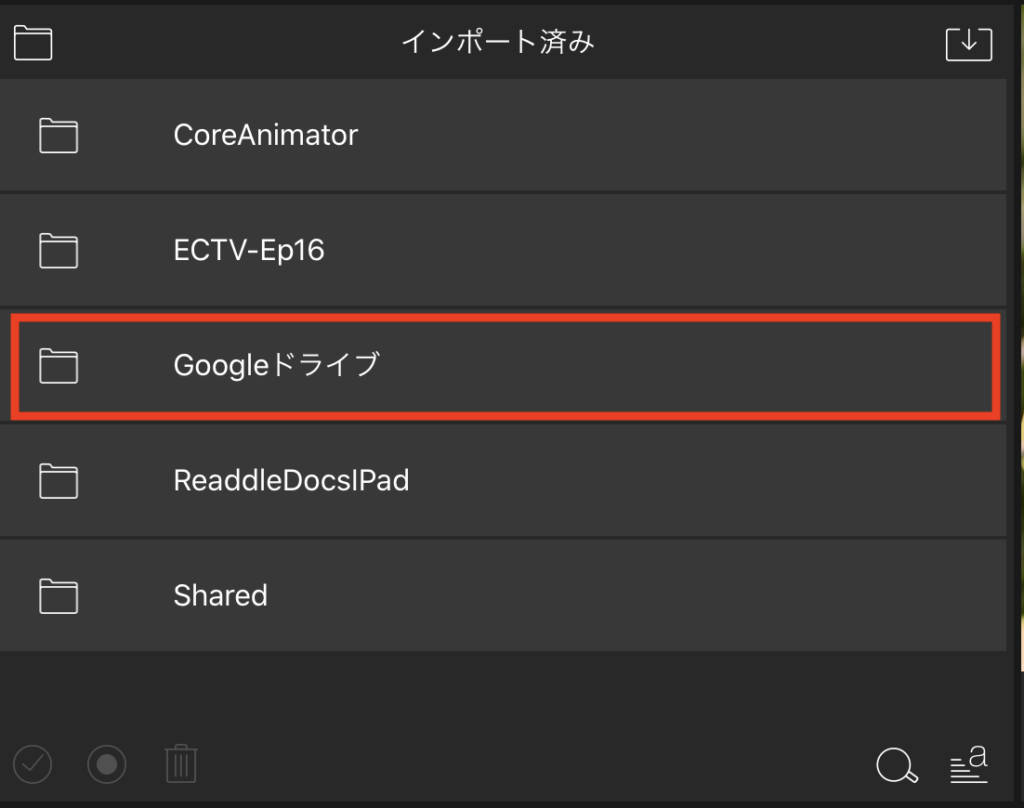Click the Shared folder icon

click(59, 596)
